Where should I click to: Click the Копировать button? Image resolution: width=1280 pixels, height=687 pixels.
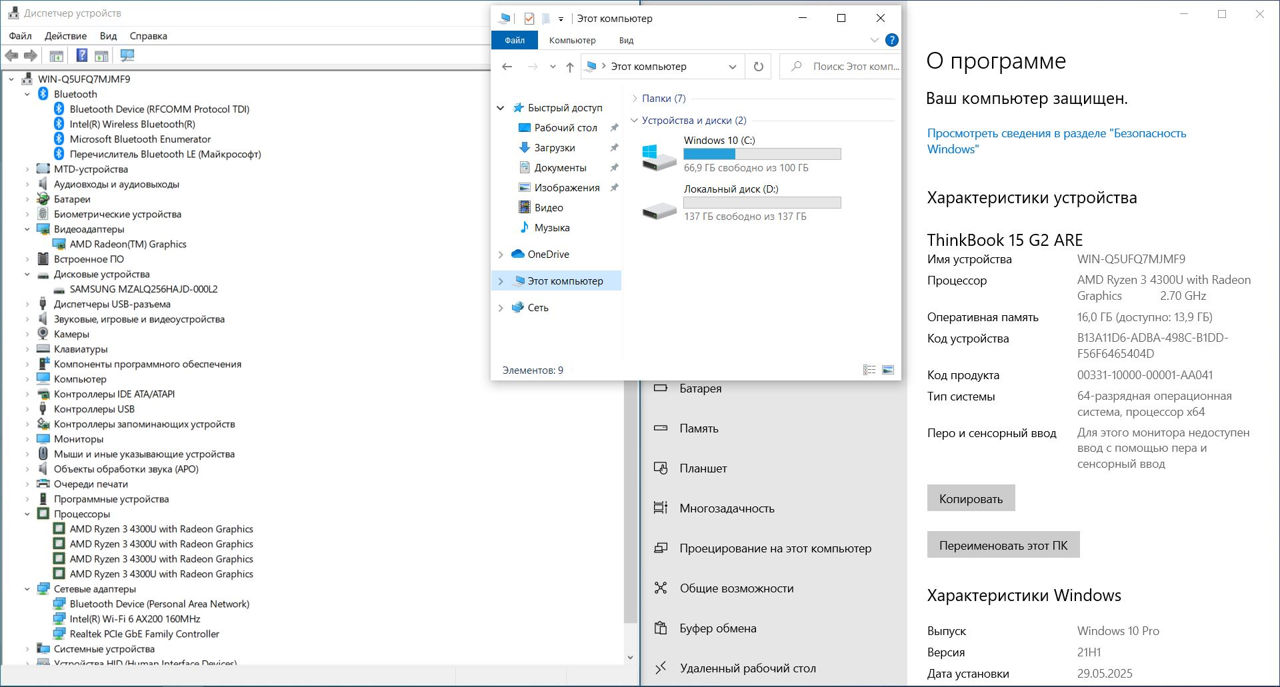click(970, 498)
